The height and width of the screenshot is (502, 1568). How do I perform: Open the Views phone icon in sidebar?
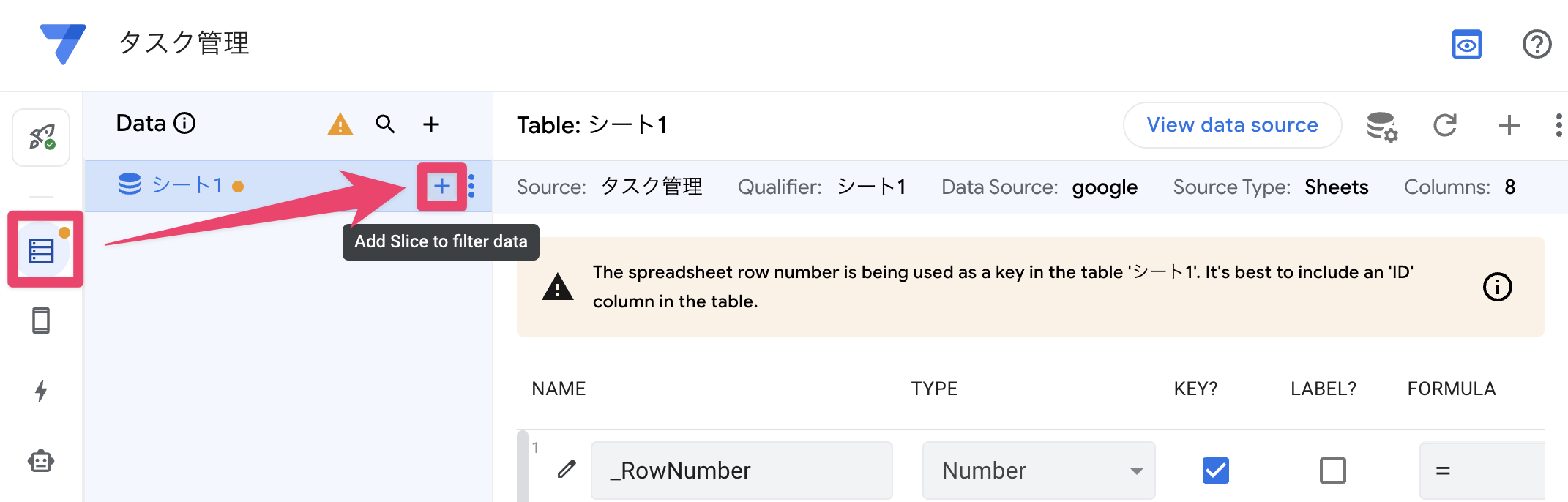[x=42, y=321]
